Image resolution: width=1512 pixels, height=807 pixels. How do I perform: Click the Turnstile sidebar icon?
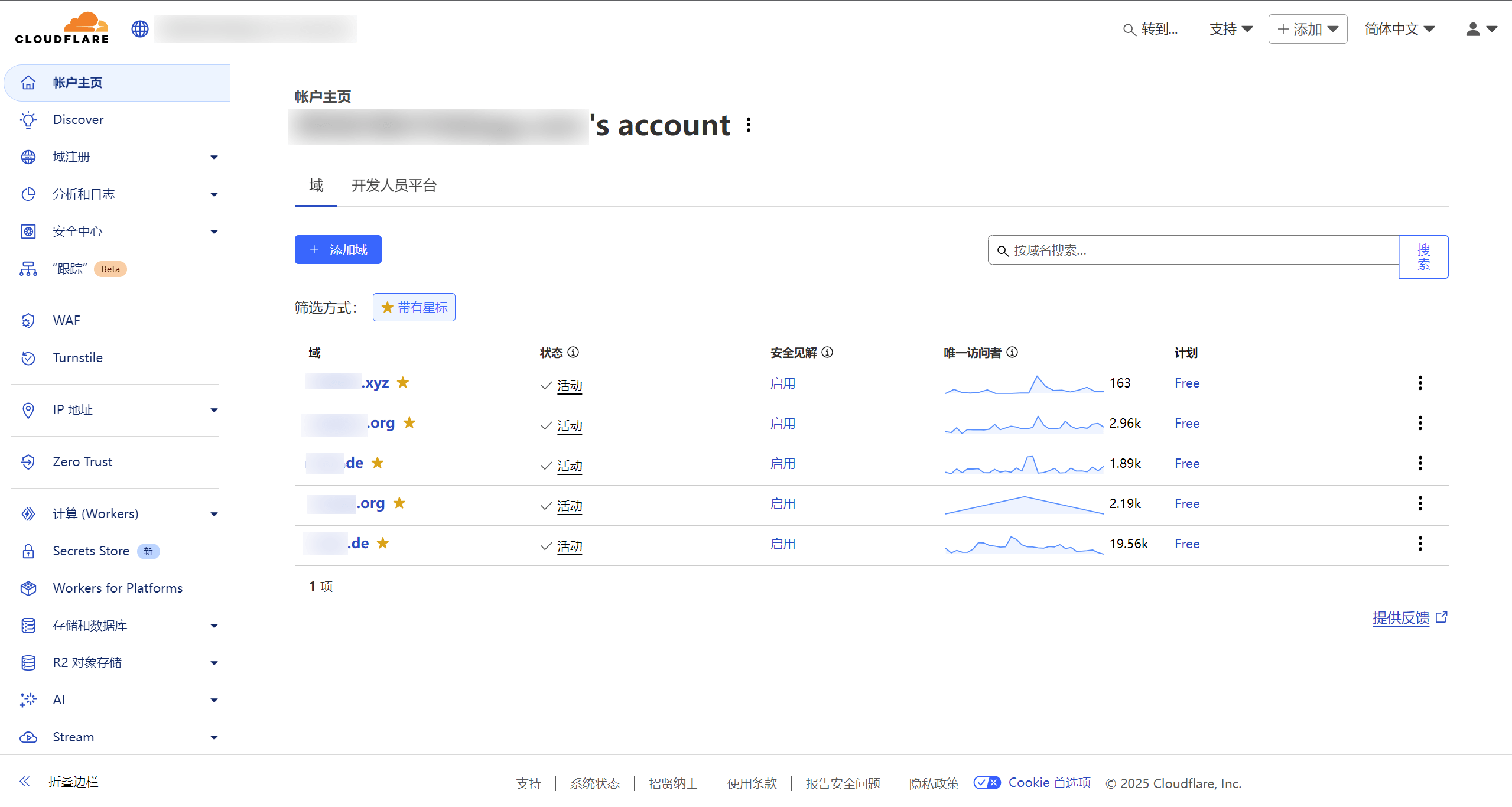pos(28,358)
